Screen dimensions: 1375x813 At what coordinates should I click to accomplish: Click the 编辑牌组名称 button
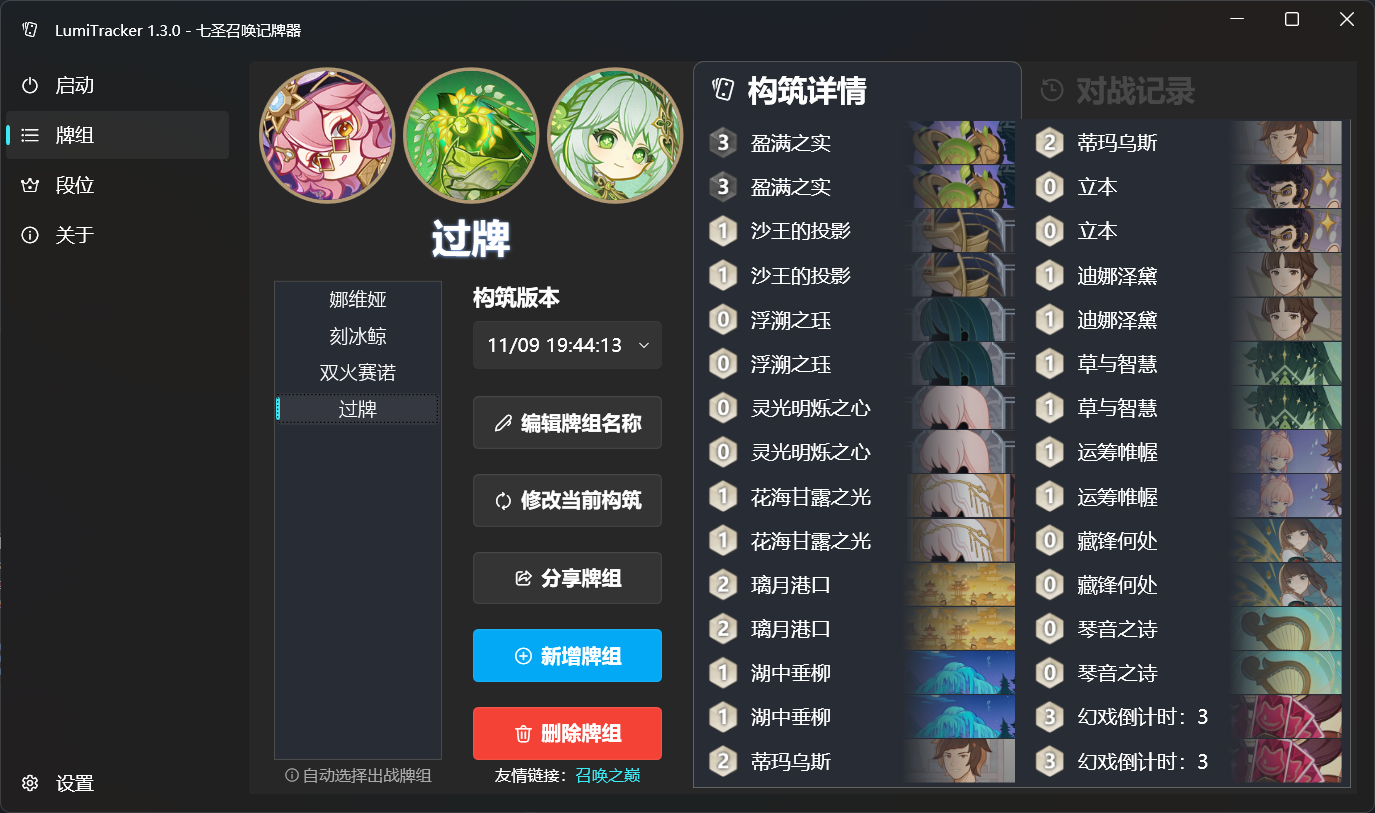point(567,423)
